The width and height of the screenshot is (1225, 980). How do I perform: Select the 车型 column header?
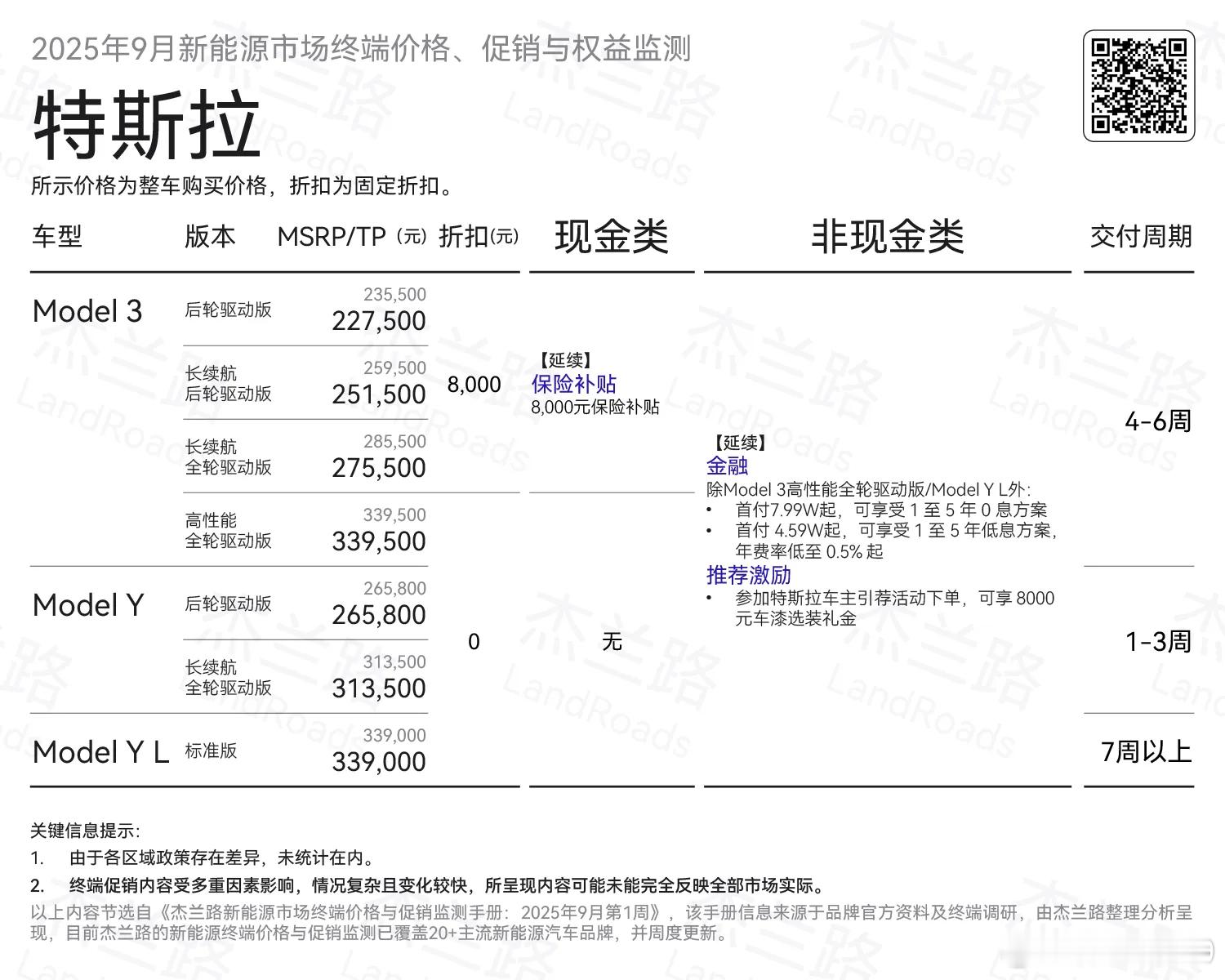(x=57, y=237)
